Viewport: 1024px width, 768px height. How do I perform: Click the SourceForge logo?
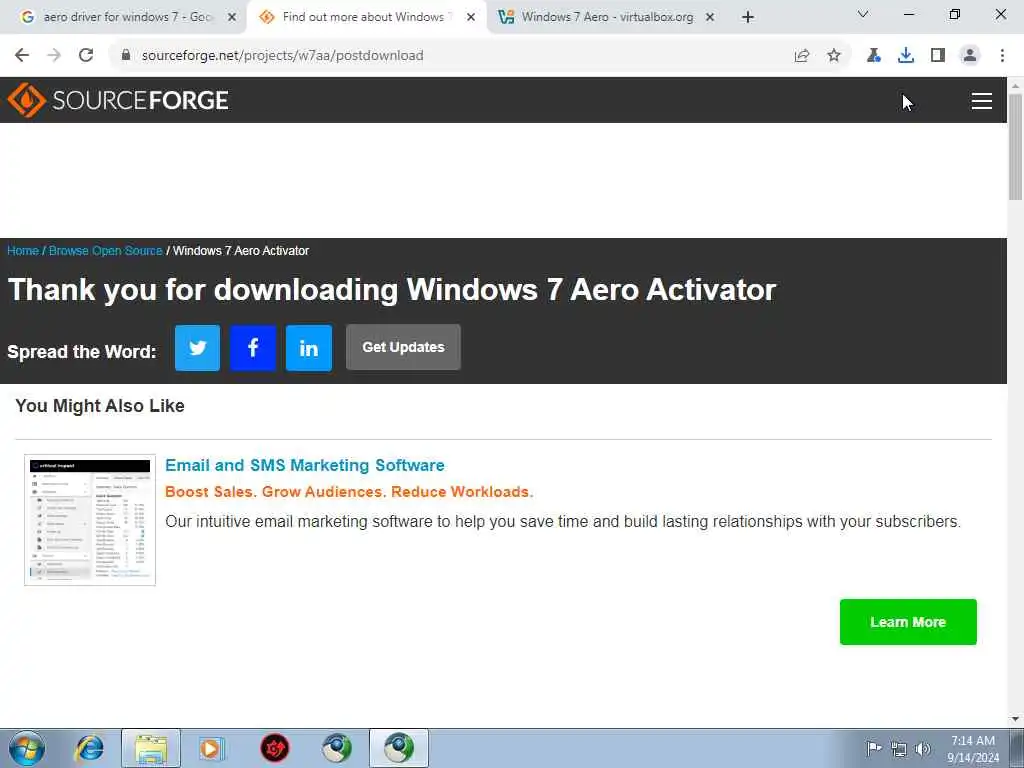[118, 100]
